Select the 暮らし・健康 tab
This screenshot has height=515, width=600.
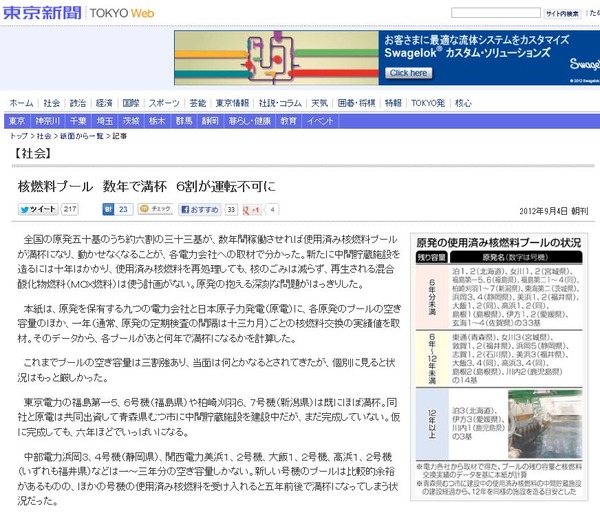point(249,121)
